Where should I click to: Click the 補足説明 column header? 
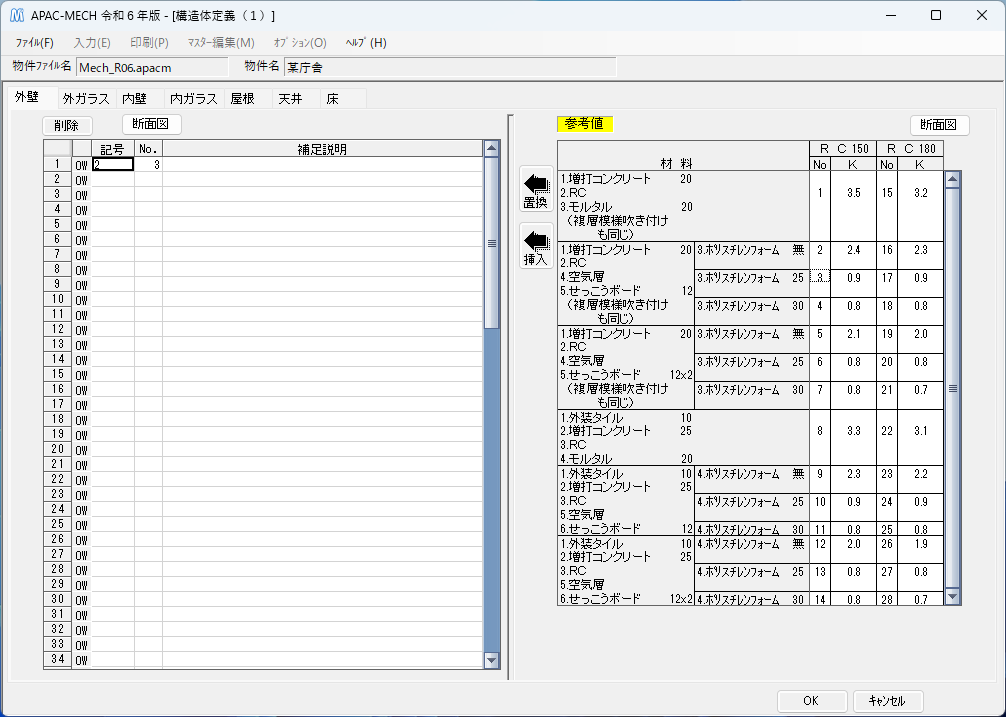(322, 149)
